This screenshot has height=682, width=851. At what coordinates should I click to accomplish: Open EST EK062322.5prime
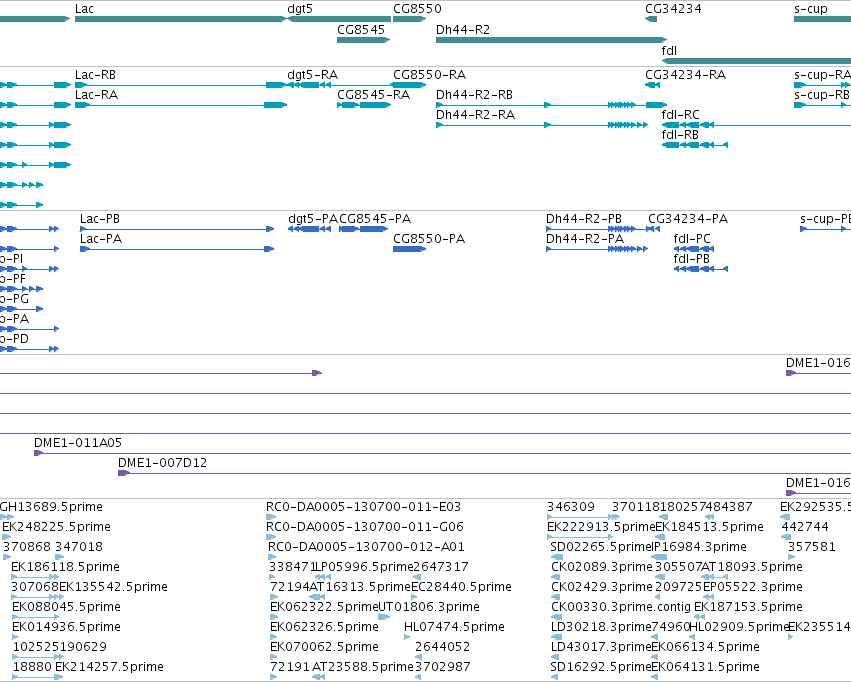coord(324,608)
